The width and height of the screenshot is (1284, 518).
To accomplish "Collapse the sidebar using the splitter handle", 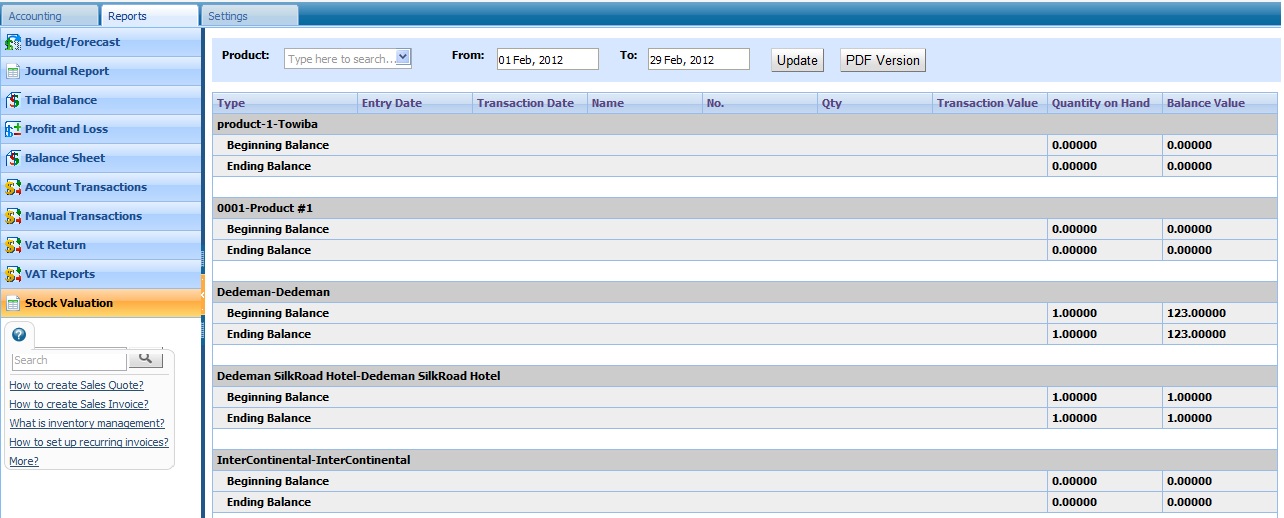I will [x=203, y=294].
